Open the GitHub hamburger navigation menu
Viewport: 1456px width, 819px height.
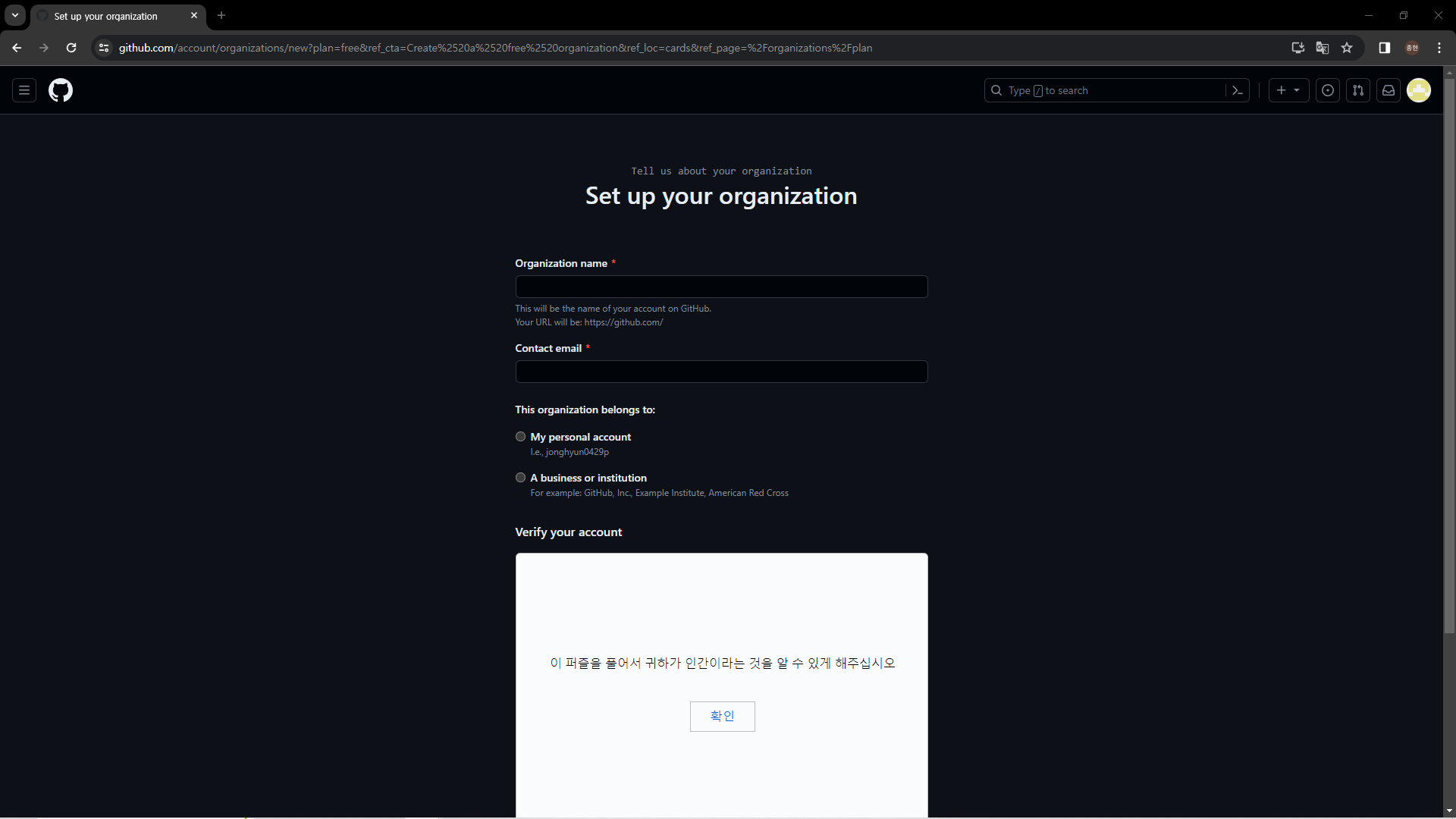click(24, 90)
